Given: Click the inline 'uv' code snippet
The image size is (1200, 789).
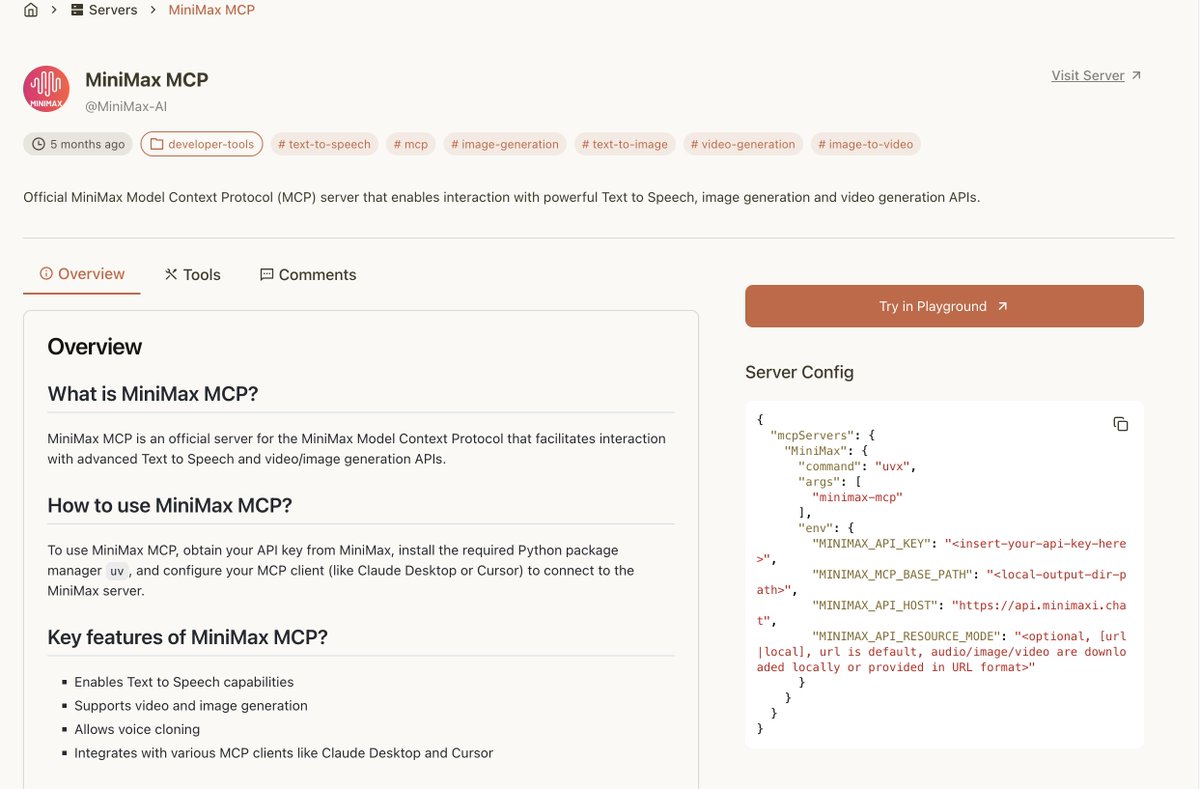Looking at the screenshot, I should (117, 571).
